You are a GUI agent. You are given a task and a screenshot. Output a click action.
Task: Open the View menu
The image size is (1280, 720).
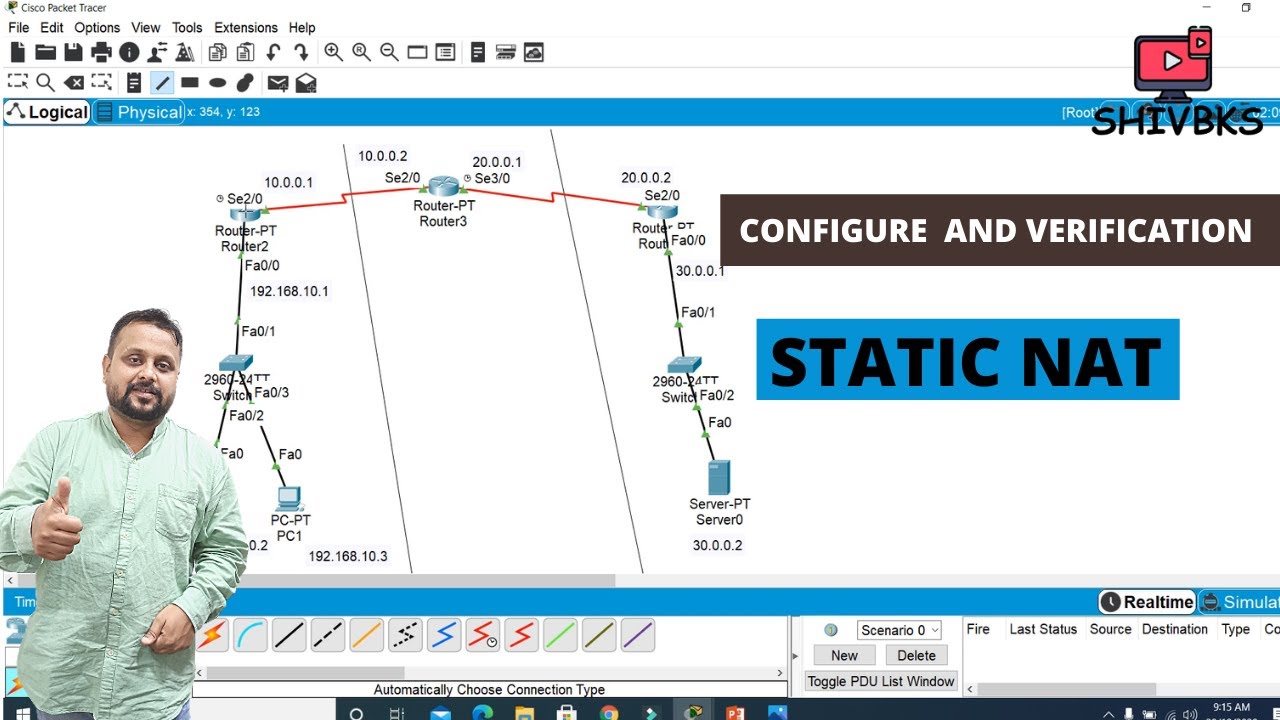pyautogui.click(x=146, y=28)
